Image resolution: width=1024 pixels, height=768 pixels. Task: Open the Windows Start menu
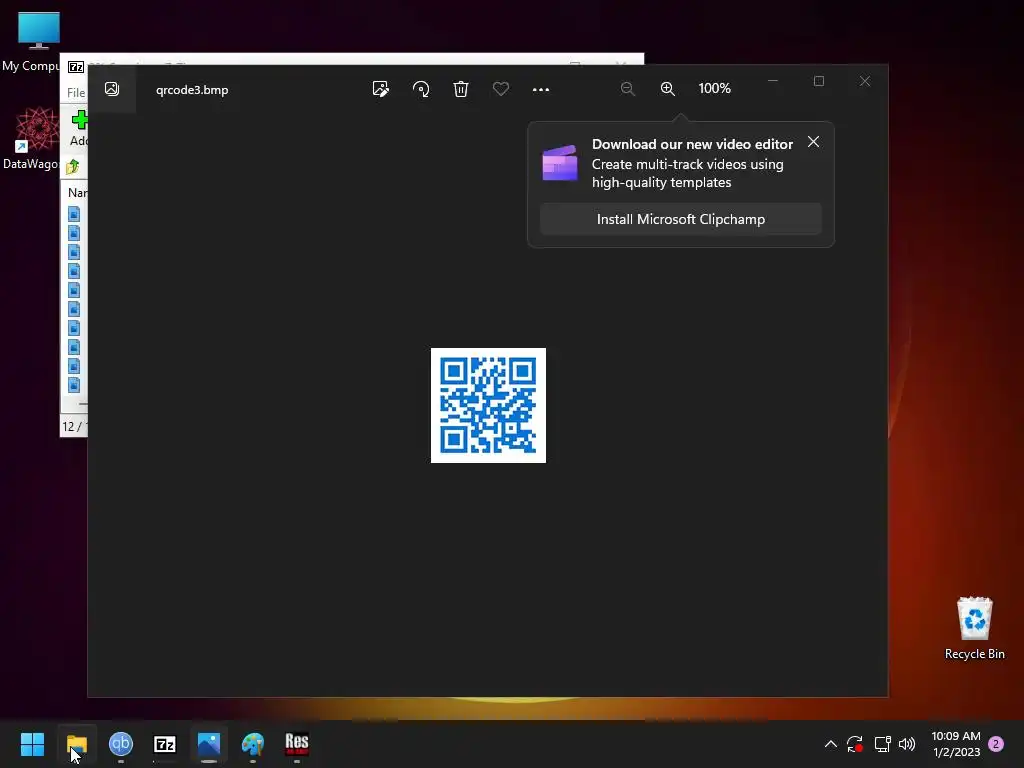tap(32, 744)
